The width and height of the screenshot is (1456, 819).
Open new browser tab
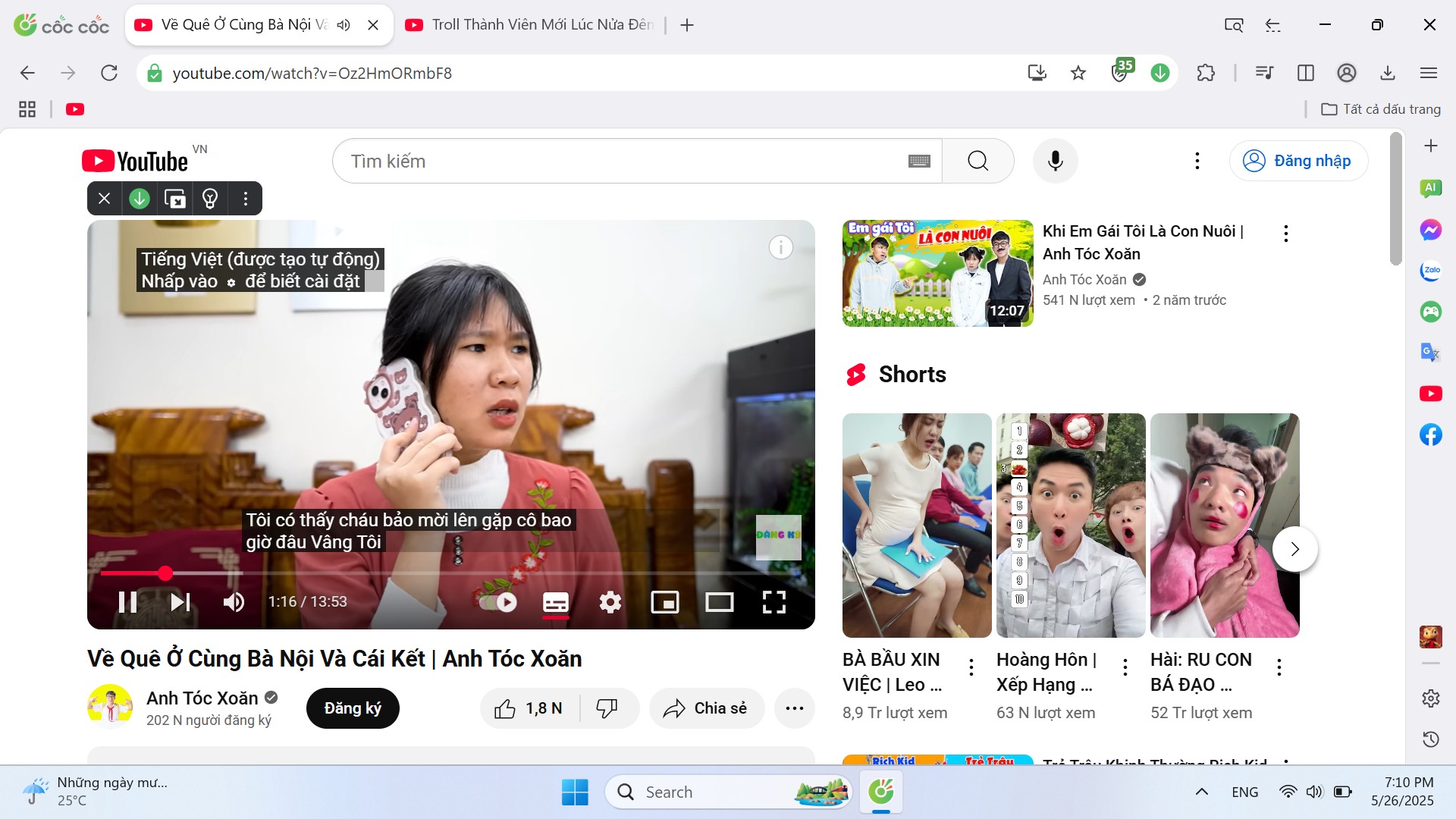(x=687, y=25)
